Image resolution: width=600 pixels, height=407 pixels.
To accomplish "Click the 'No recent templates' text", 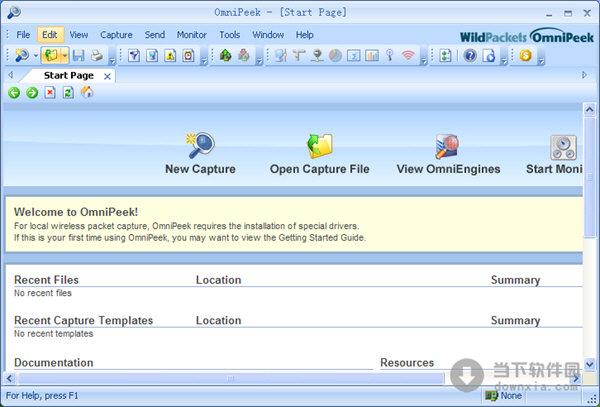I will click(x=54, y=334).
